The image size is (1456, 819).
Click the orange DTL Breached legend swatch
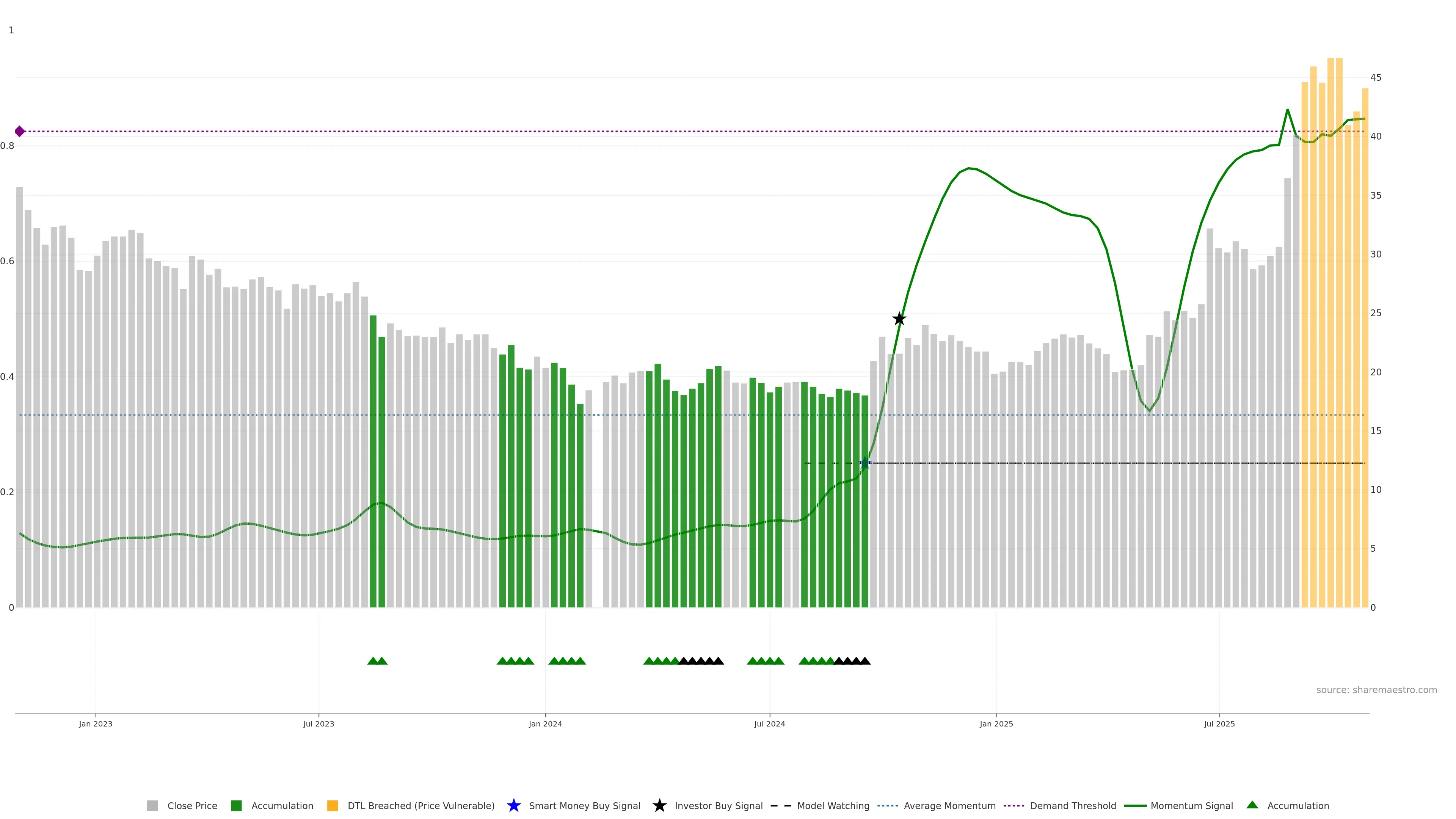point(333,805)
